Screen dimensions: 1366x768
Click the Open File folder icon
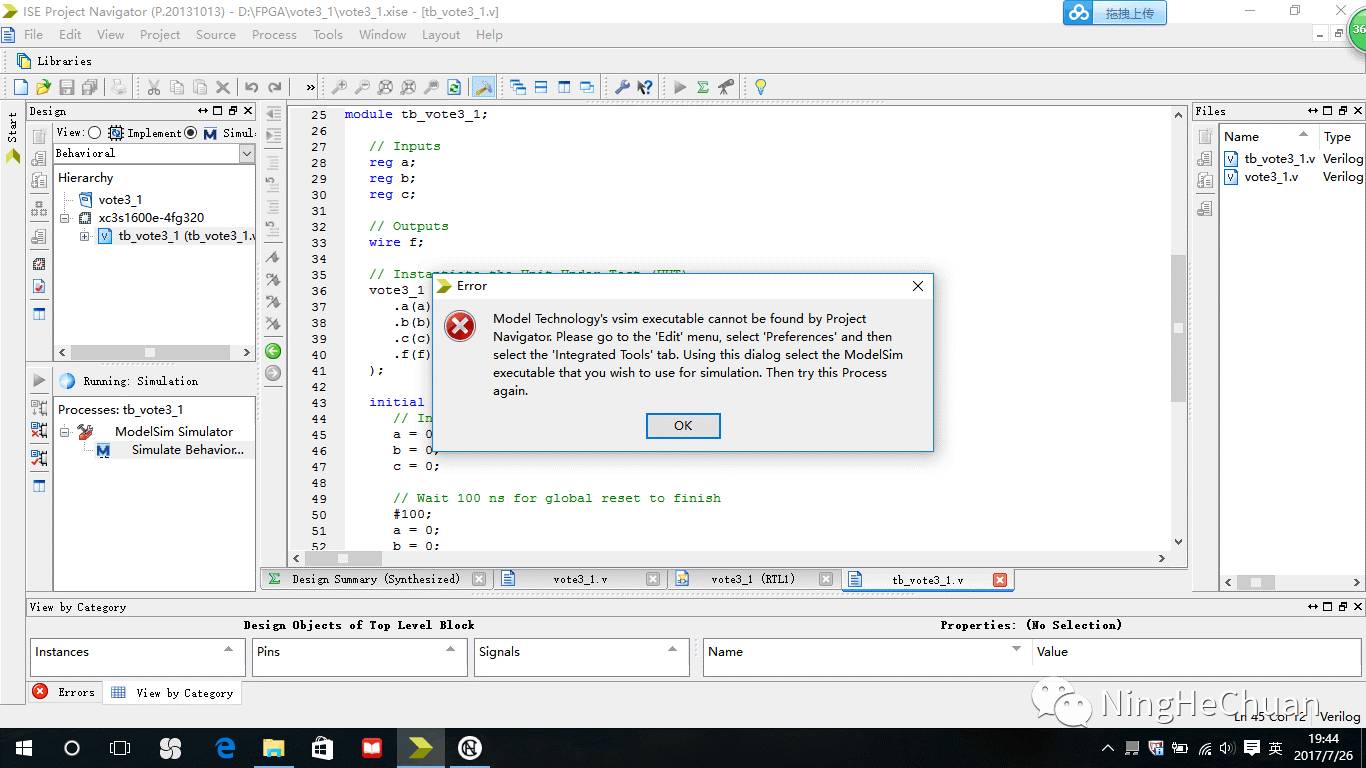[x=43, y=88]
